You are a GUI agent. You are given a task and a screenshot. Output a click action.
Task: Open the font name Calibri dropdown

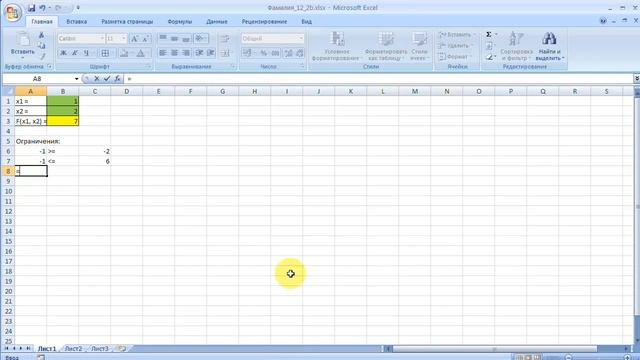102,38
